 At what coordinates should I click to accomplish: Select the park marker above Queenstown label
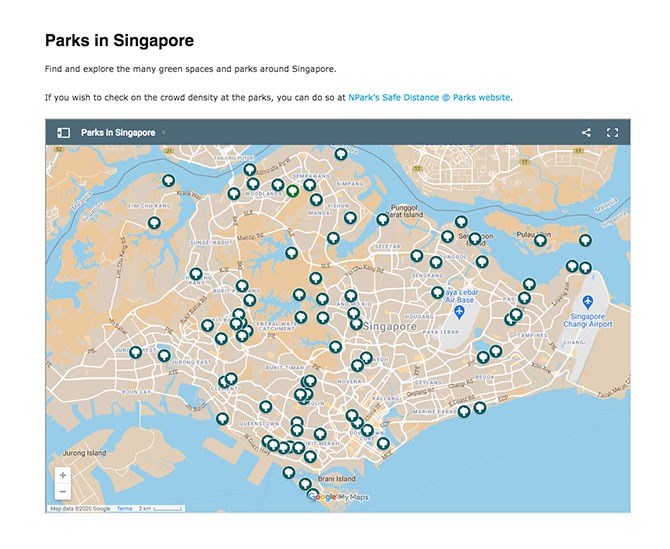click(266, 406)
